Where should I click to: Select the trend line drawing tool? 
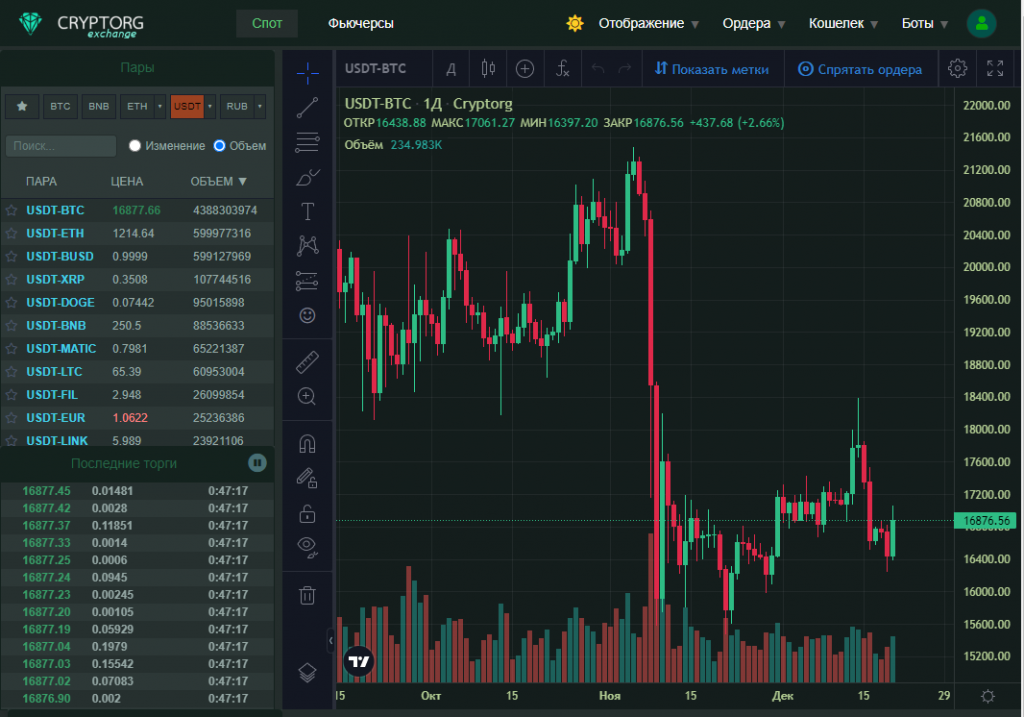click(308, 107)
